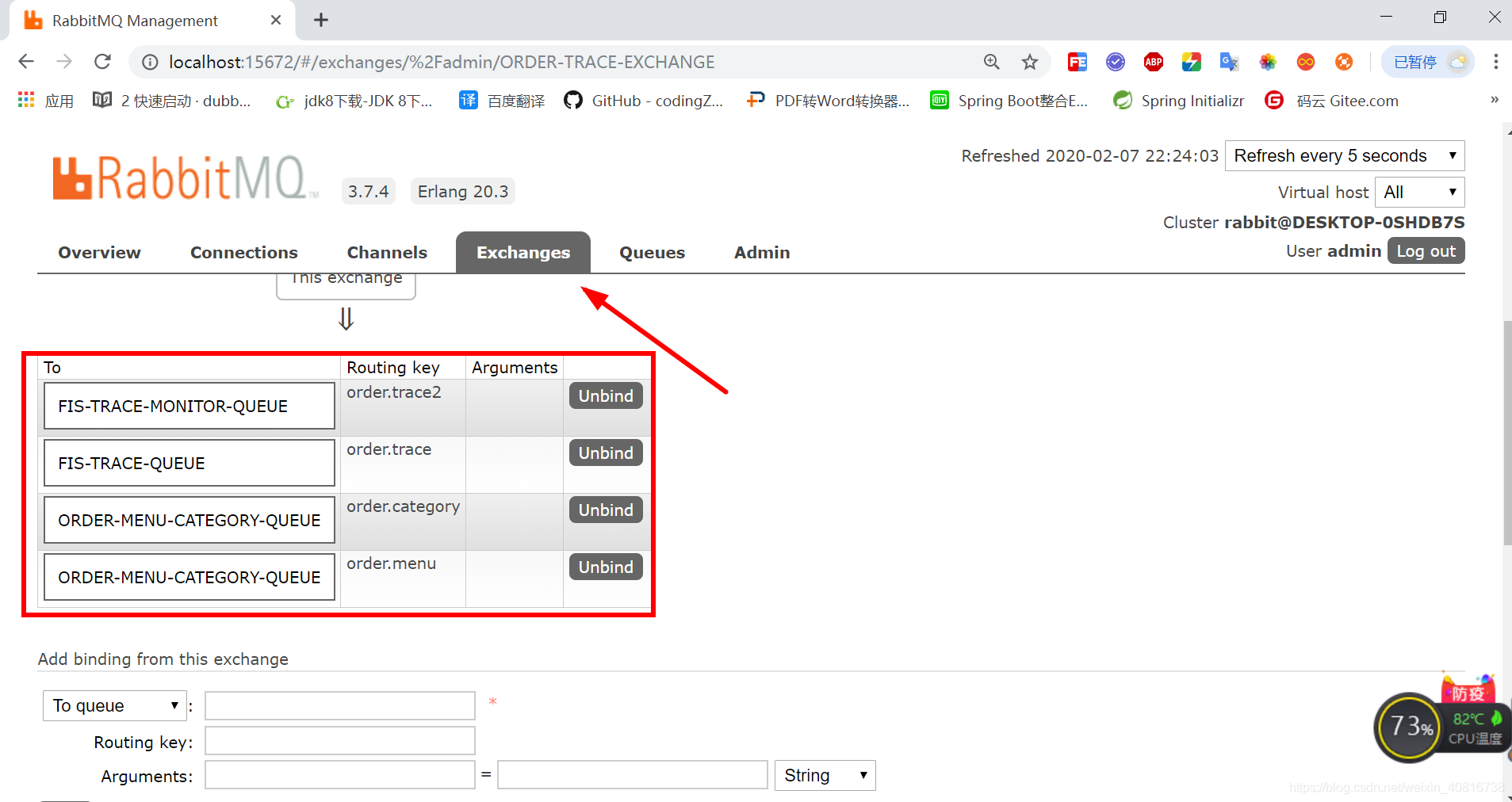
Task: Open the paused sync profile button
Action: pos(1427,62)
